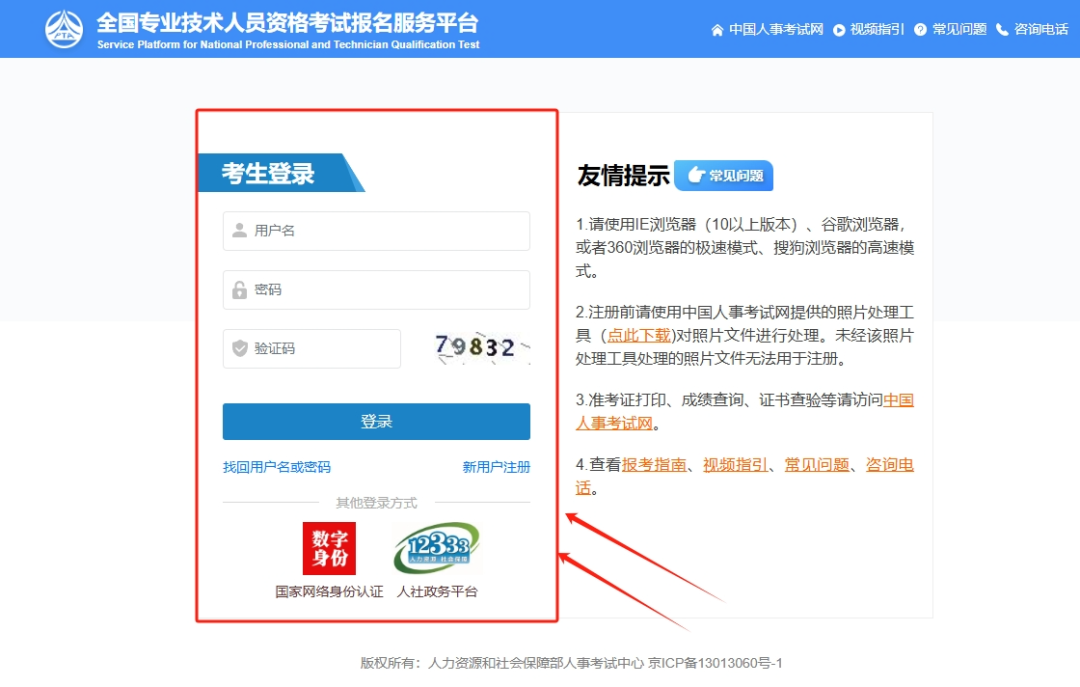Open 新用户注册 link
The image size is (1080, 687).
click(x=496, y=467)
